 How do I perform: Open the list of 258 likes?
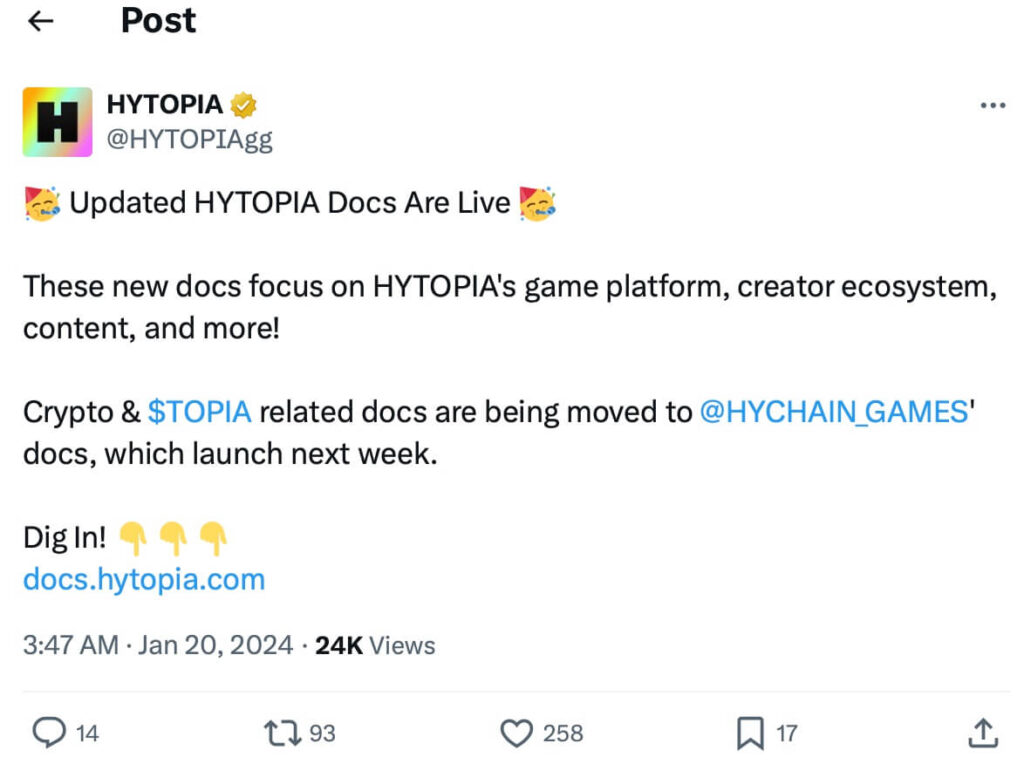[561, 733]
